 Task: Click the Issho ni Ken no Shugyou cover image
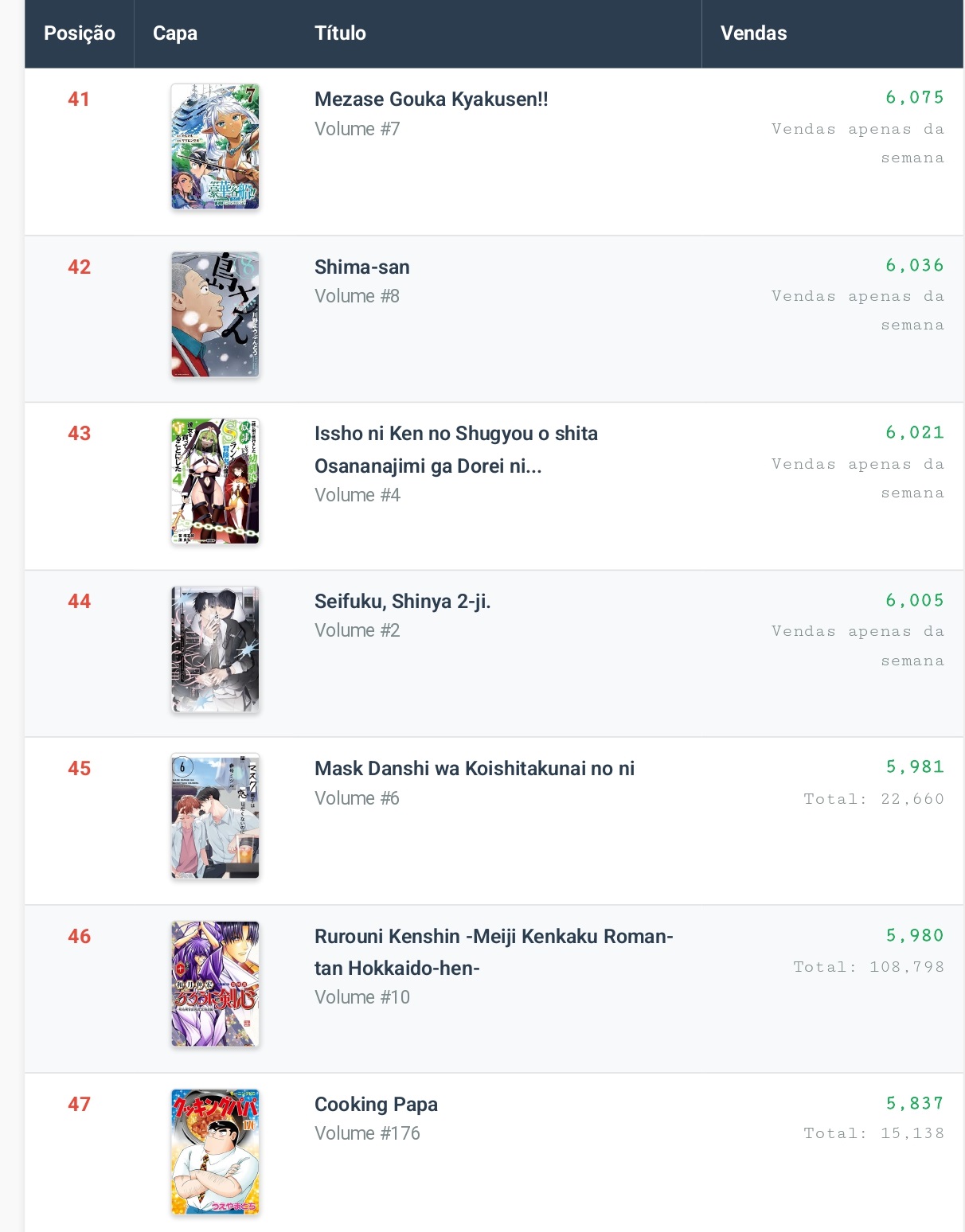click(x=215, y=481)
